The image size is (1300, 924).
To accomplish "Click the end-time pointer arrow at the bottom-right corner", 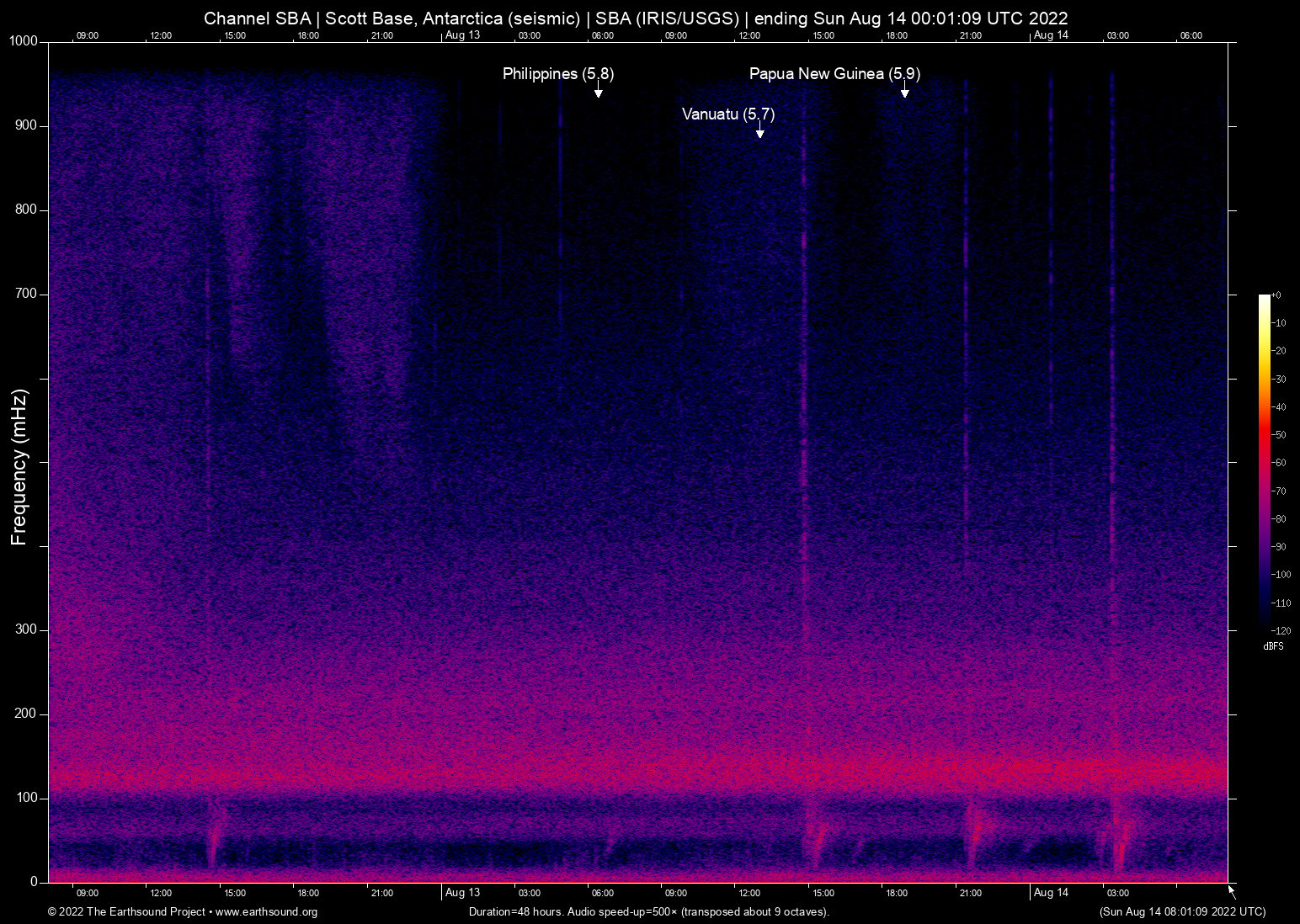I will [1231, 890].
